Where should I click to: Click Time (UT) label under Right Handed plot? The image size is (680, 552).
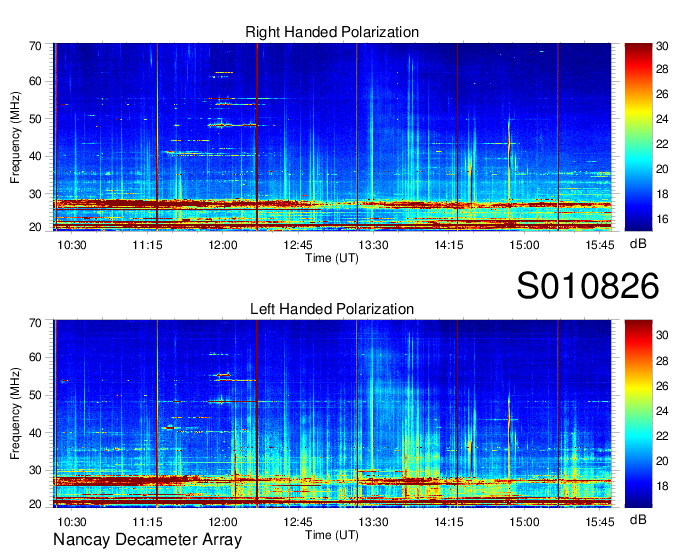click(332, 258)
